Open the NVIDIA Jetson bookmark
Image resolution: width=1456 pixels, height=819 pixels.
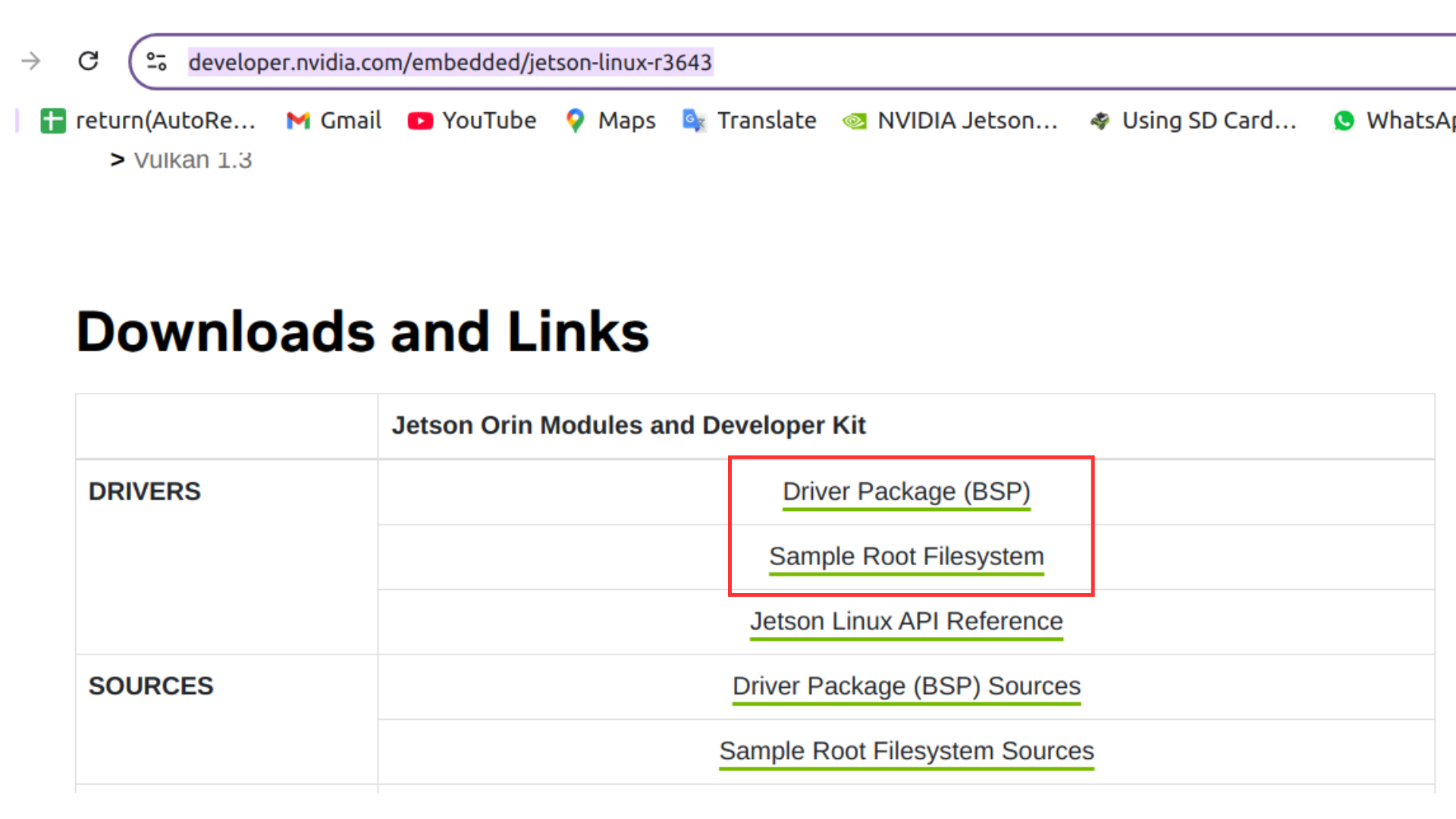point(950,121)
